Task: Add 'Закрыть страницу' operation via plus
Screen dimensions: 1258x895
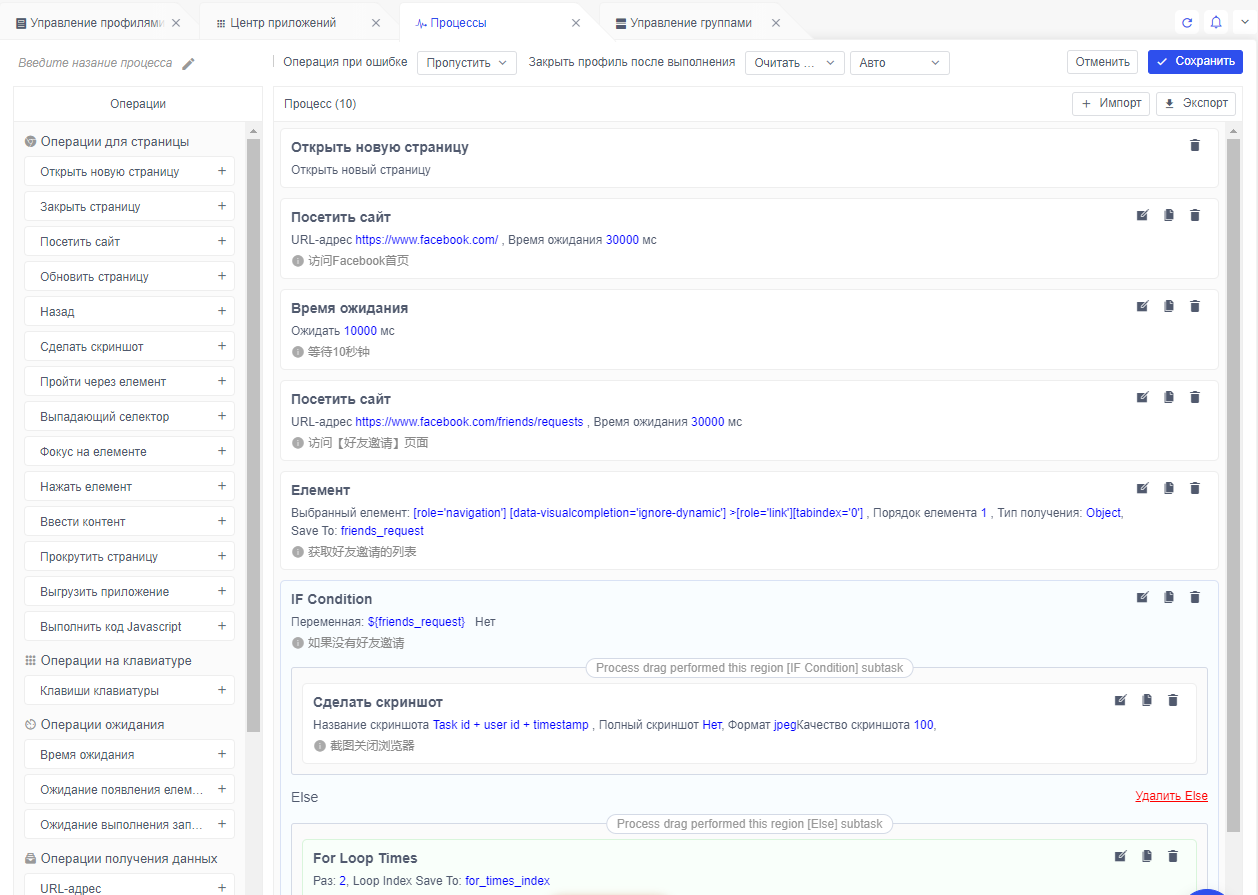Action: [x=222, y=206]
